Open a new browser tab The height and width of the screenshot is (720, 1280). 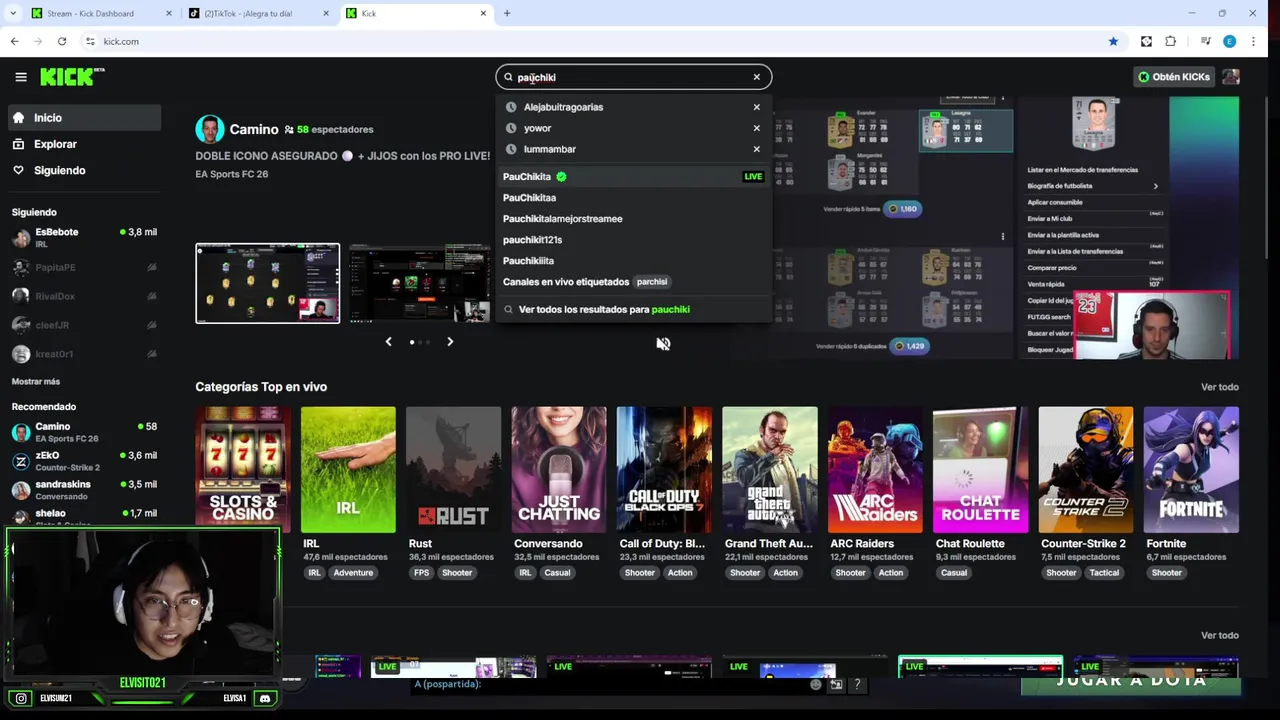click(507, 13)
